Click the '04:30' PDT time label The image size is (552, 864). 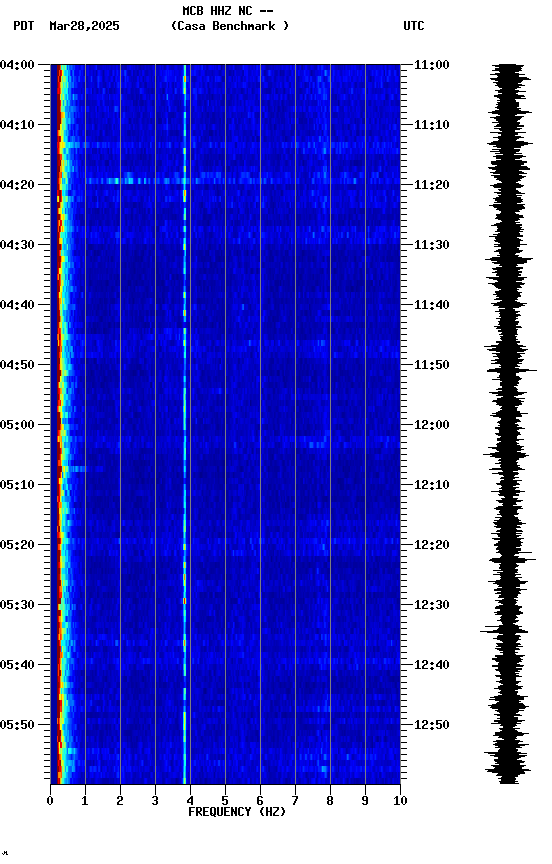click(17, 245)
